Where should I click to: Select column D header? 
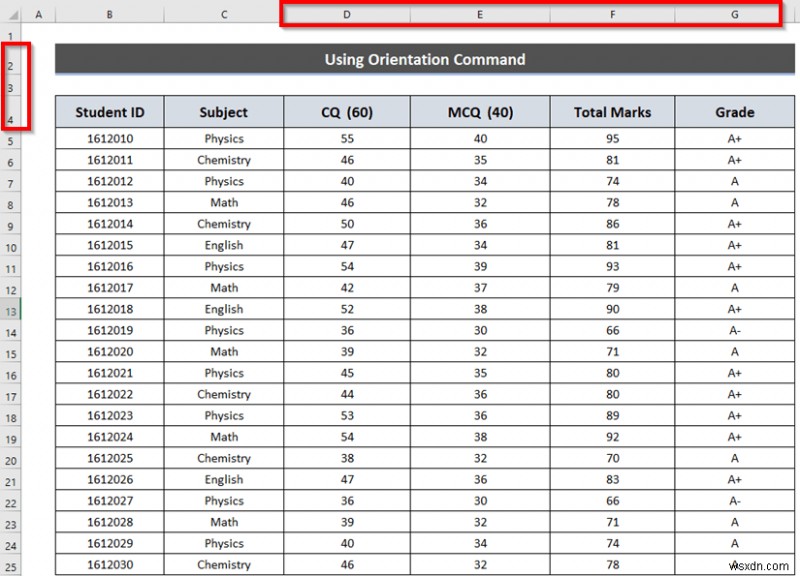pos(346,15)
